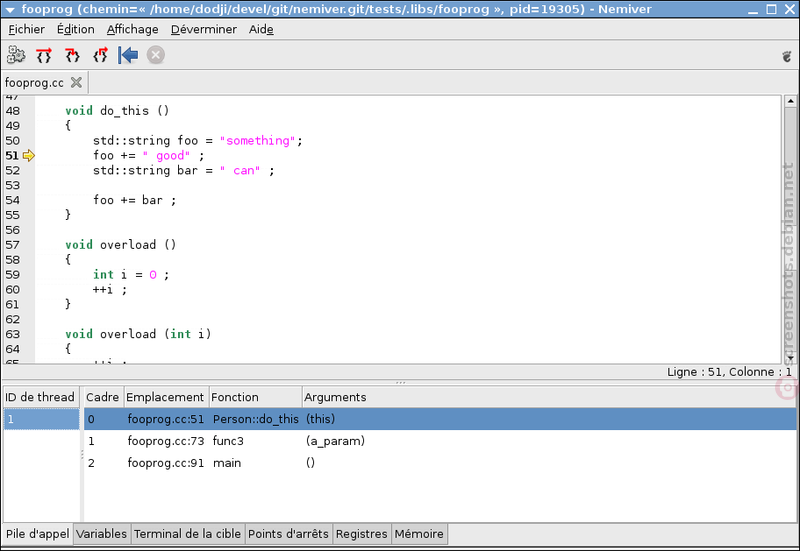Click the window menu arrow in title bar
800x551 pixels.
[x=10, y=9]
